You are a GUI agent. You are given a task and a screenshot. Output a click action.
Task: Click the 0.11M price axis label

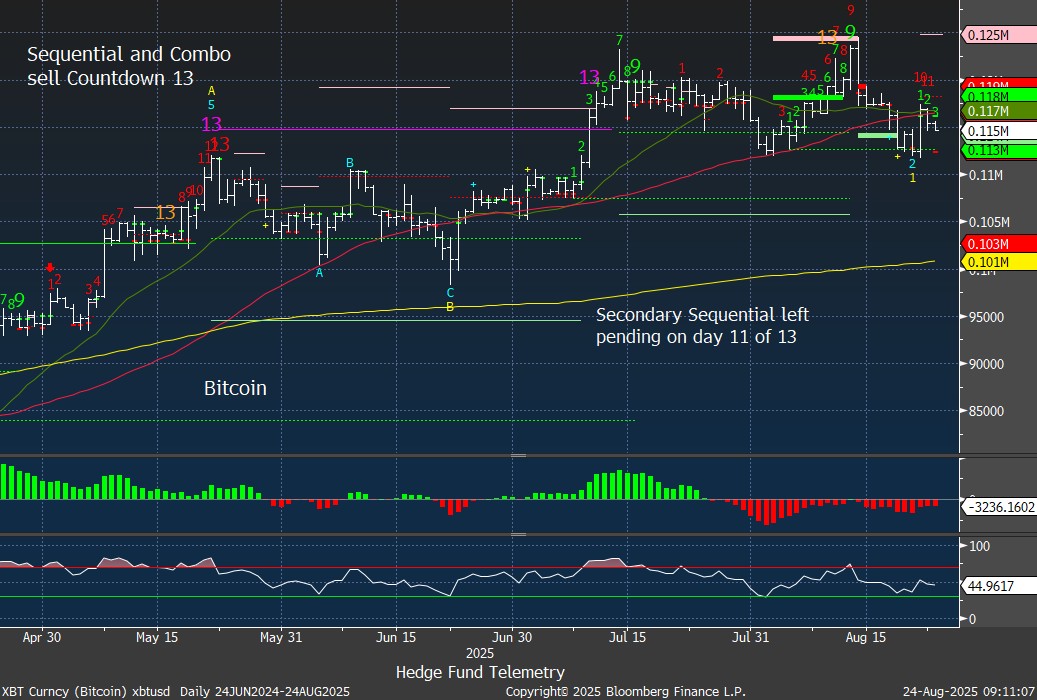click(986, 175)
